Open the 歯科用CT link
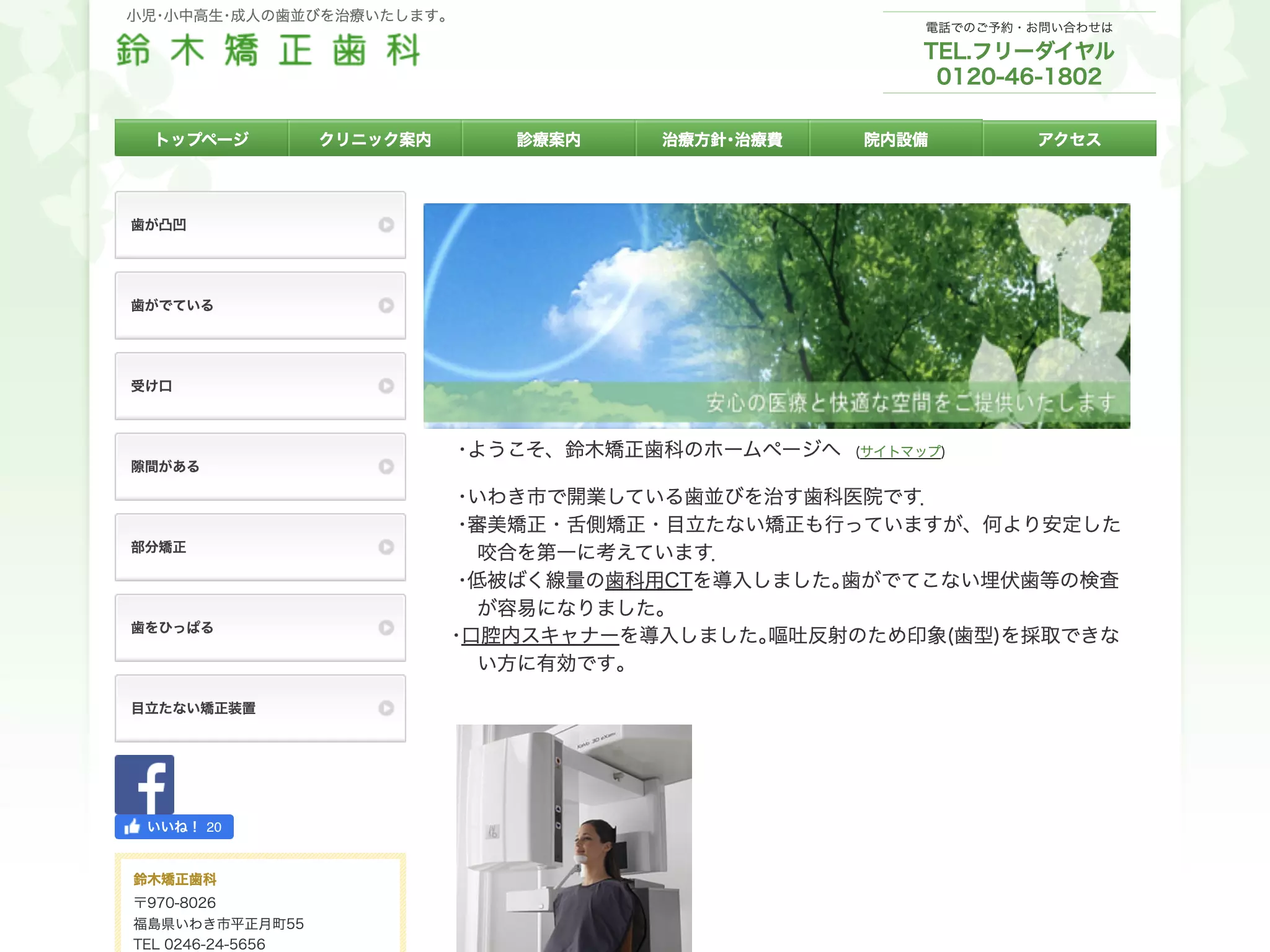The height and width of the screenshot is (952, 1270). coord(649,580)
